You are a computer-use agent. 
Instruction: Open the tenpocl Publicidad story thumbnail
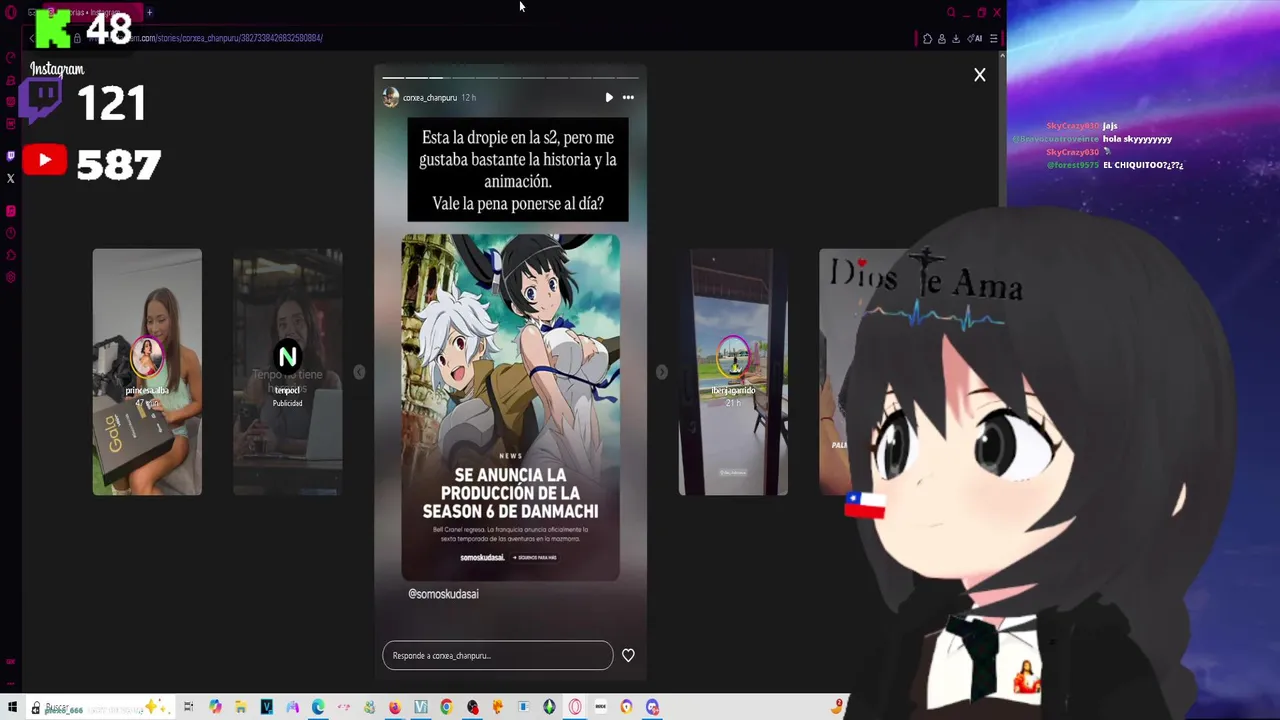(x=287, y=372)
